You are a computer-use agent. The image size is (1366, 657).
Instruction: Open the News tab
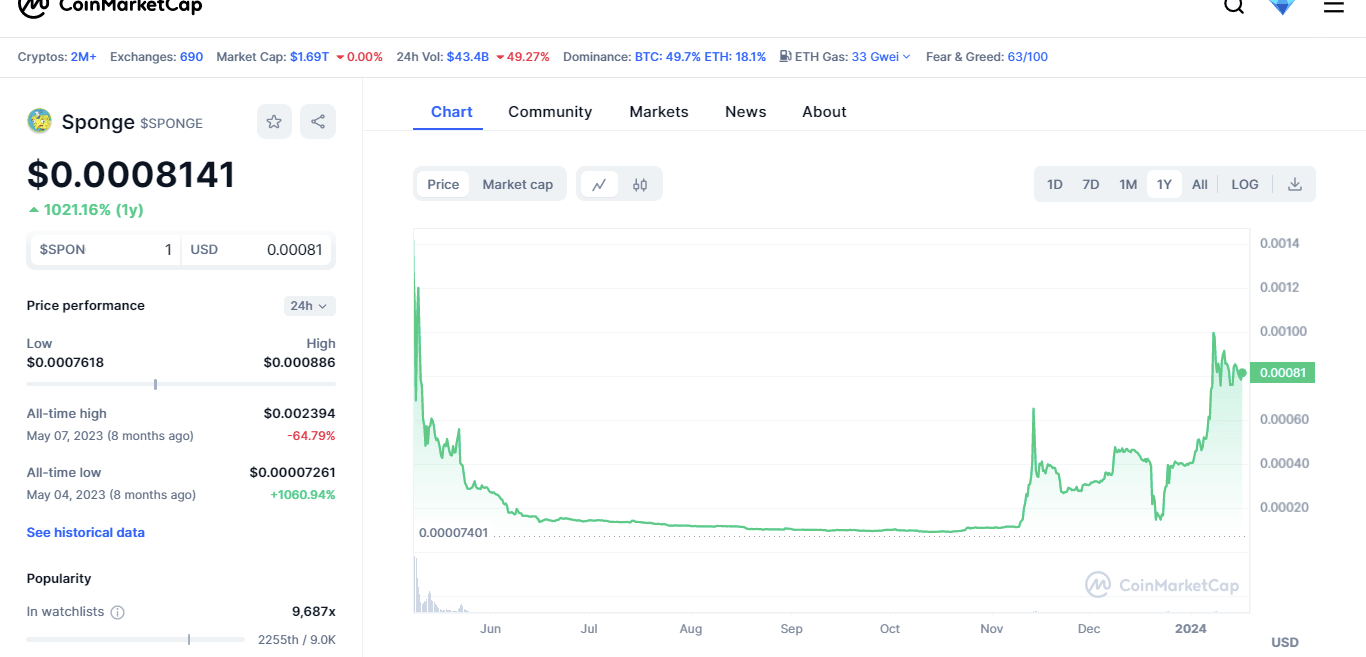pyautogui.click(x=746, y=112)
